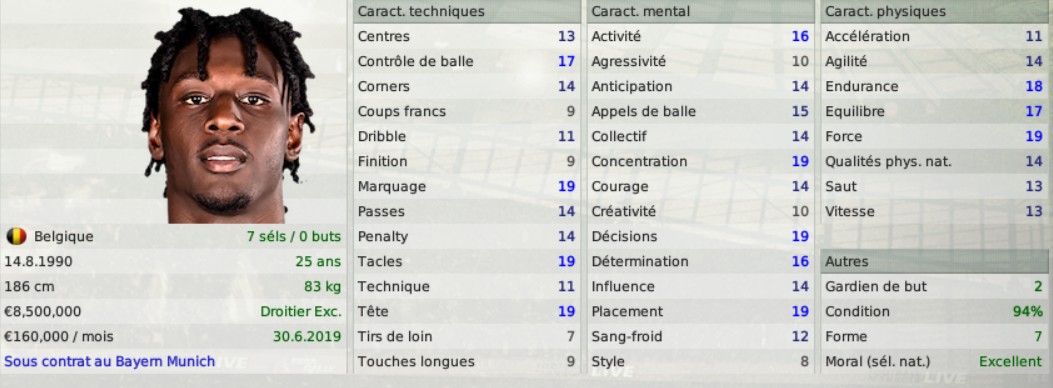Select the €8,500,000 value field
1053x388 pixels.
coord(42,311)
